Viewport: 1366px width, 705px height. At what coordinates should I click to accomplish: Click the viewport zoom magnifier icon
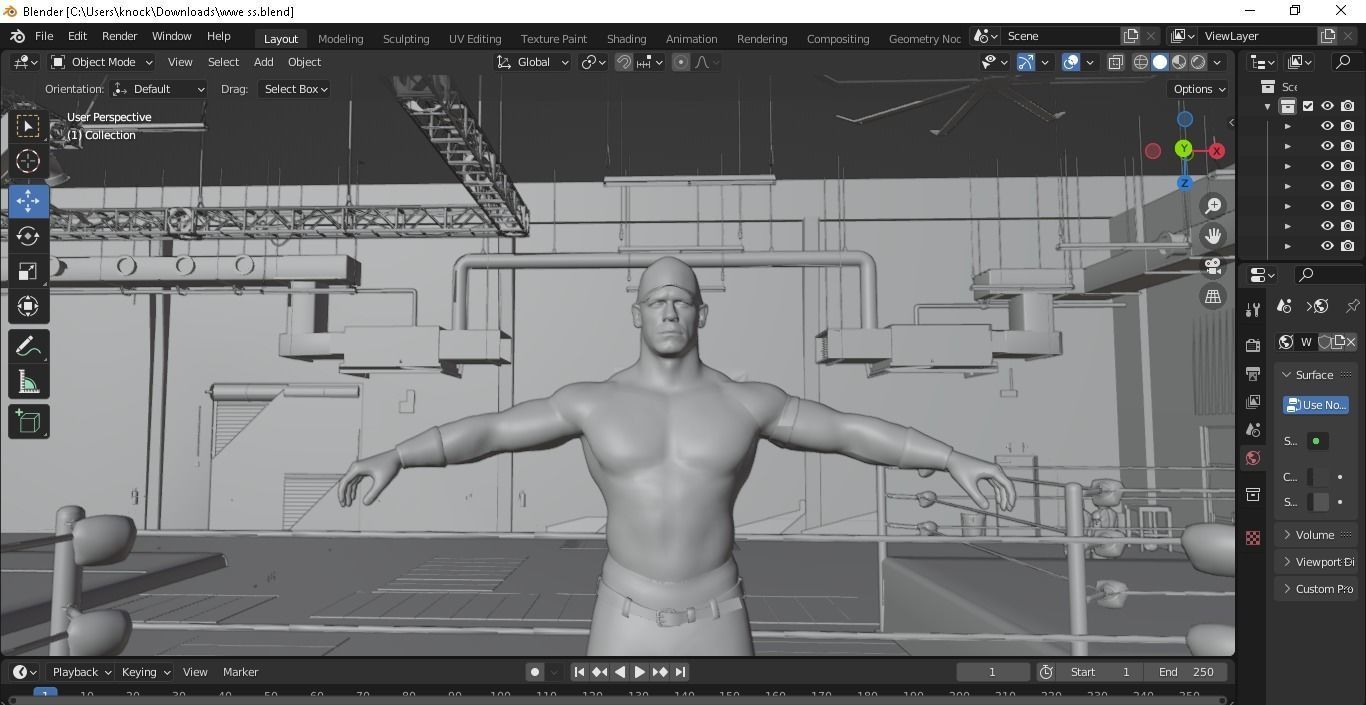pyautogui.click(x=1213, y=205)
